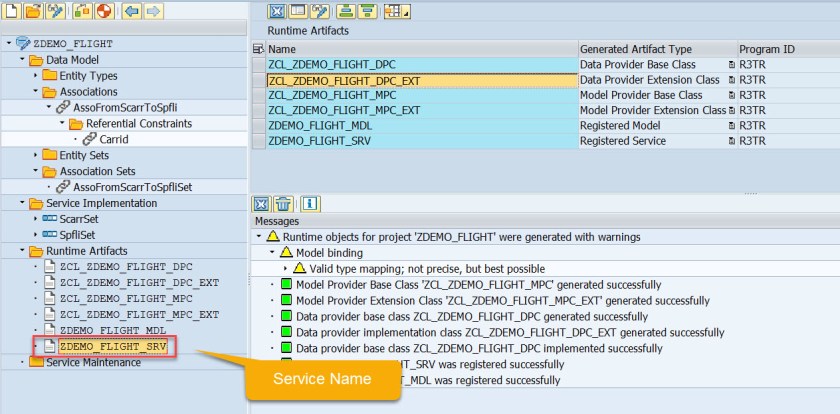Collapse the Runtime Artifacts folder
840x414 pixels.
(x=22, y=251)
